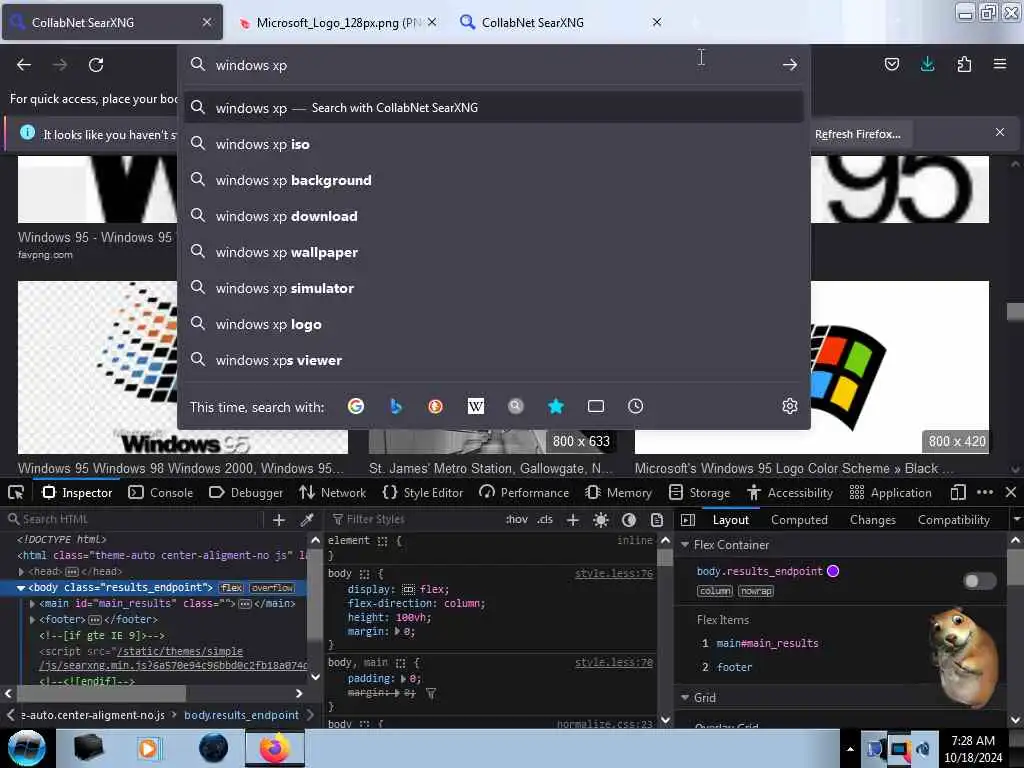Pick the eyedropper tool in Inspector
The image size is (1024, 768).
(306, 520)
